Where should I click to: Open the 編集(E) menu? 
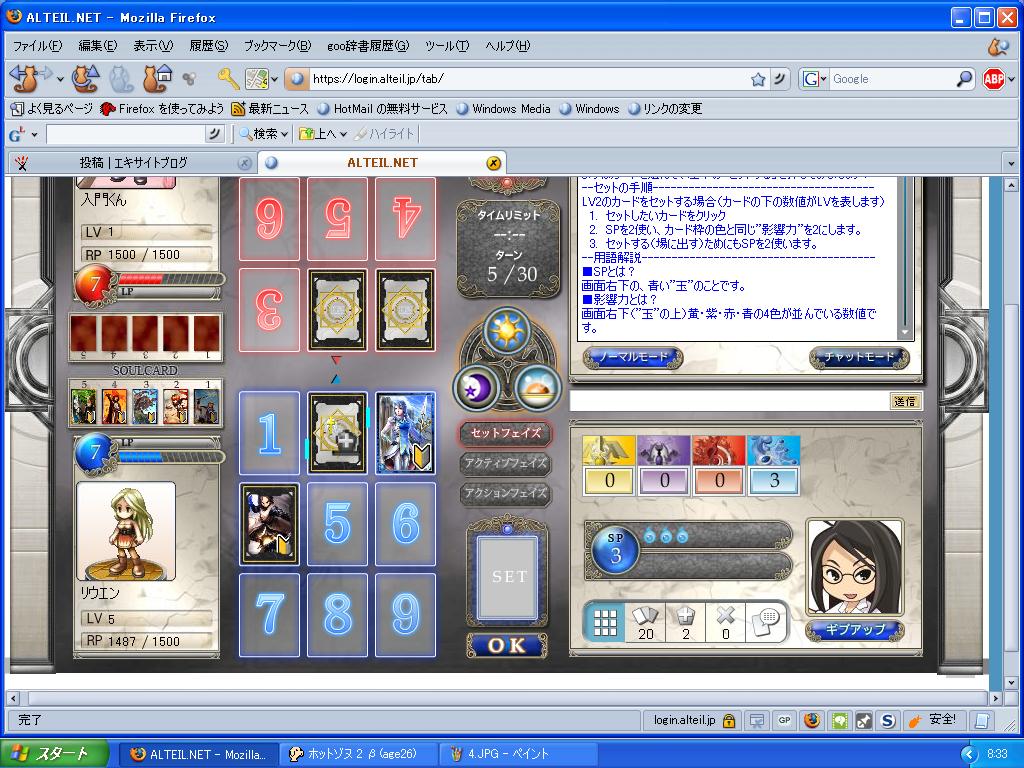[98, 46]
